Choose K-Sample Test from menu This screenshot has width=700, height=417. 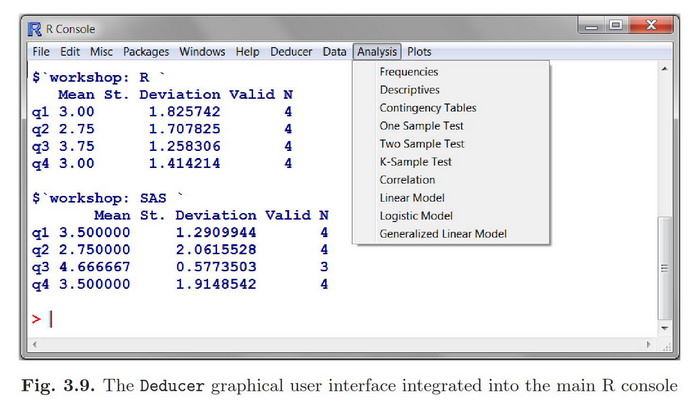pyautogui.click(x=415, y=162)
